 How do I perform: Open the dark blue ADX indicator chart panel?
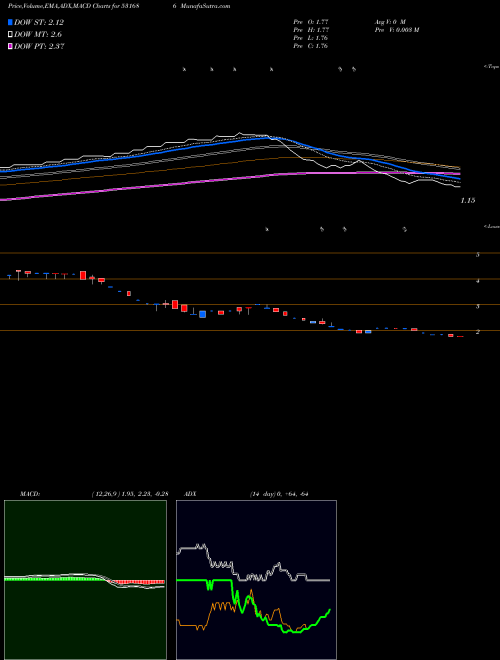[256, 580]
